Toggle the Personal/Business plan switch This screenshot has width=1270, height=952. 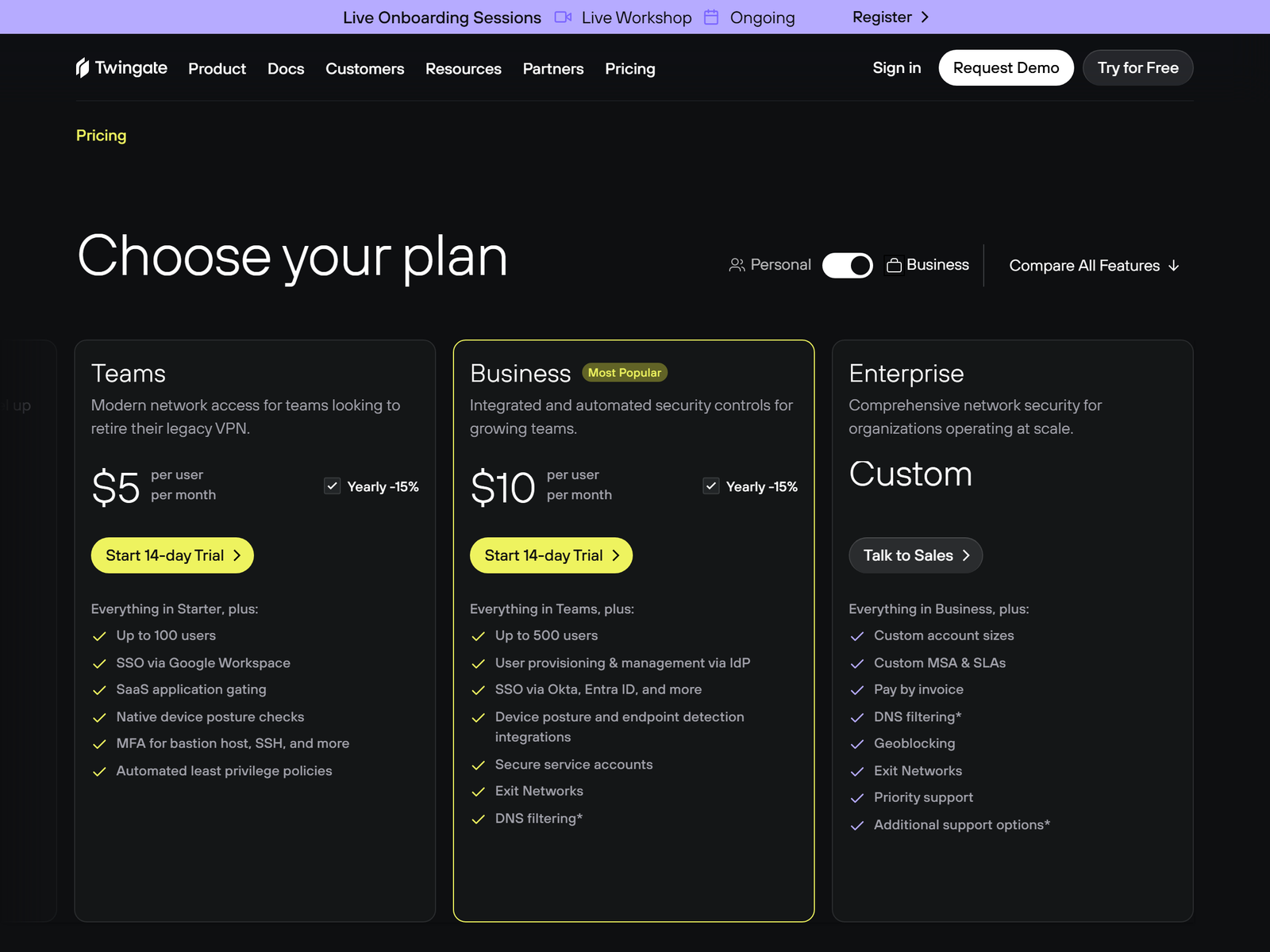pos(848,265)
